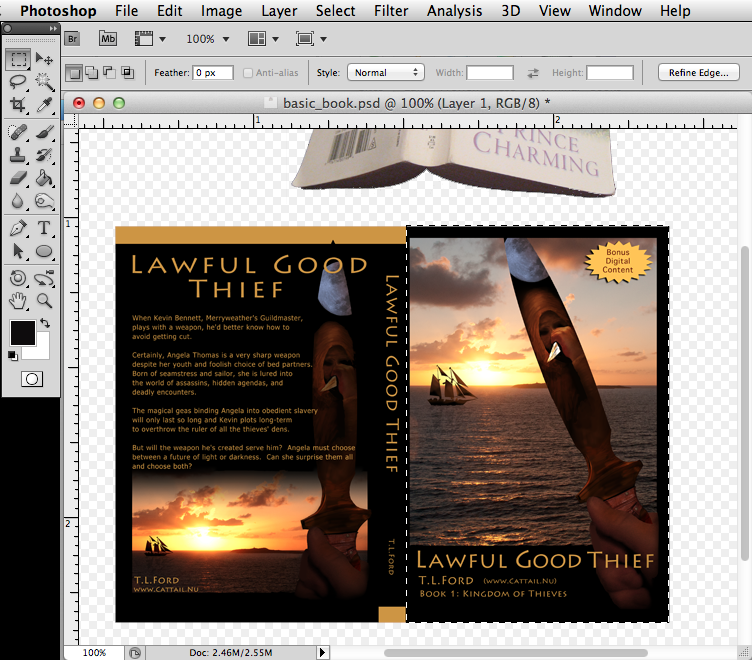Select the Rectangular Marquee tool
The width and height of the screenshot is (752, 660).
click(x=18, y=59)
